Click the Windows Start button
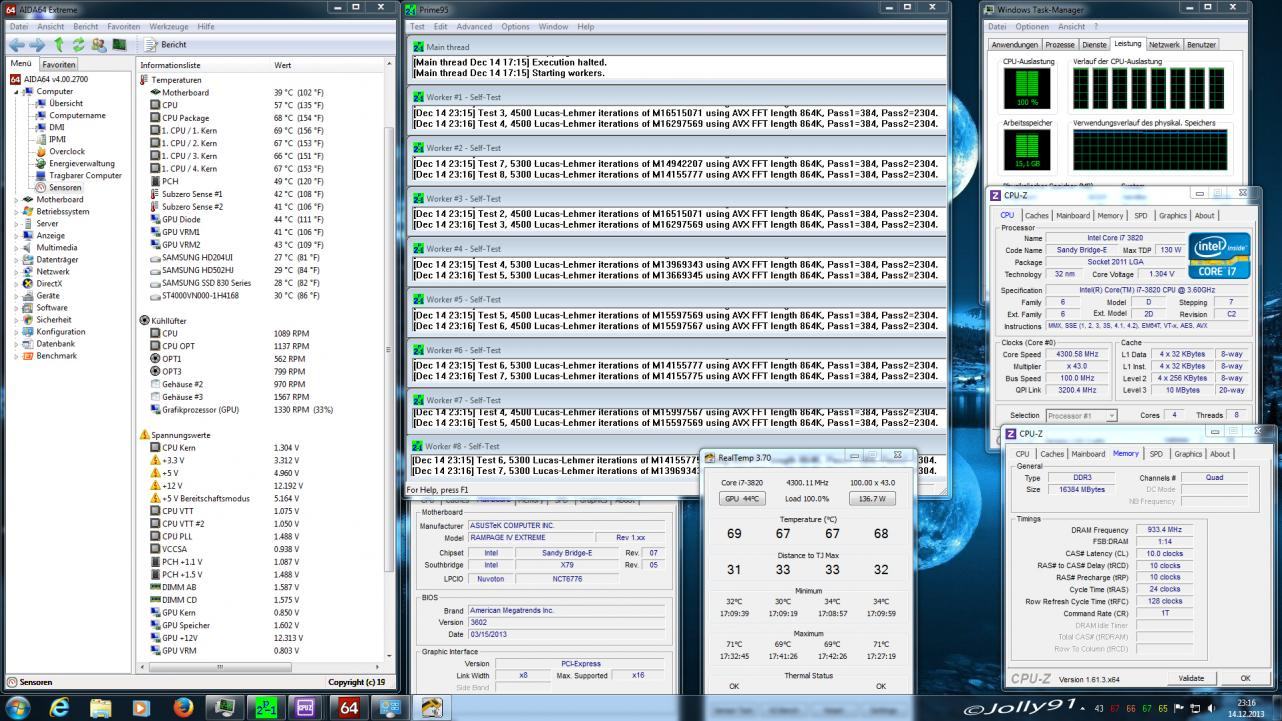 pyautogui.click(x=19, y=707)
